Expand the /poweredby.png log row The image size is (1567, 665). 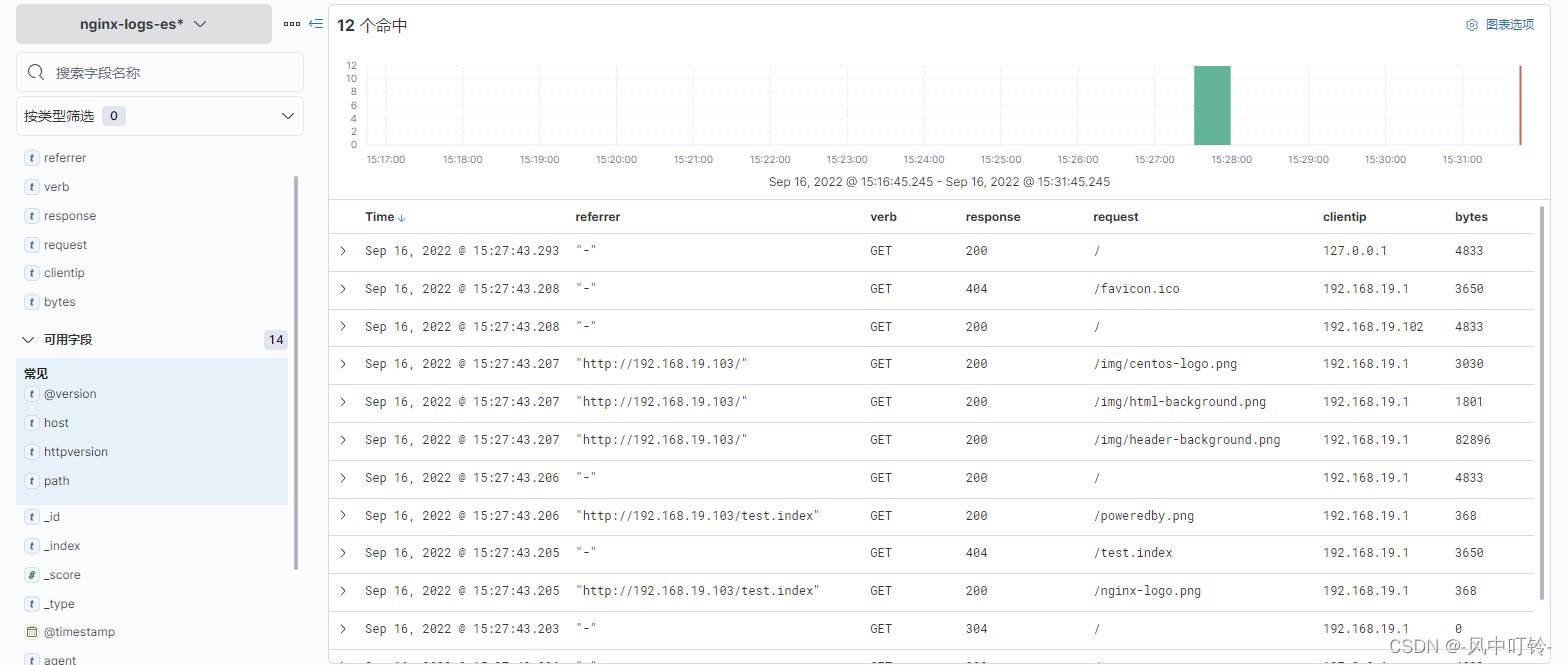click(343, 516)
